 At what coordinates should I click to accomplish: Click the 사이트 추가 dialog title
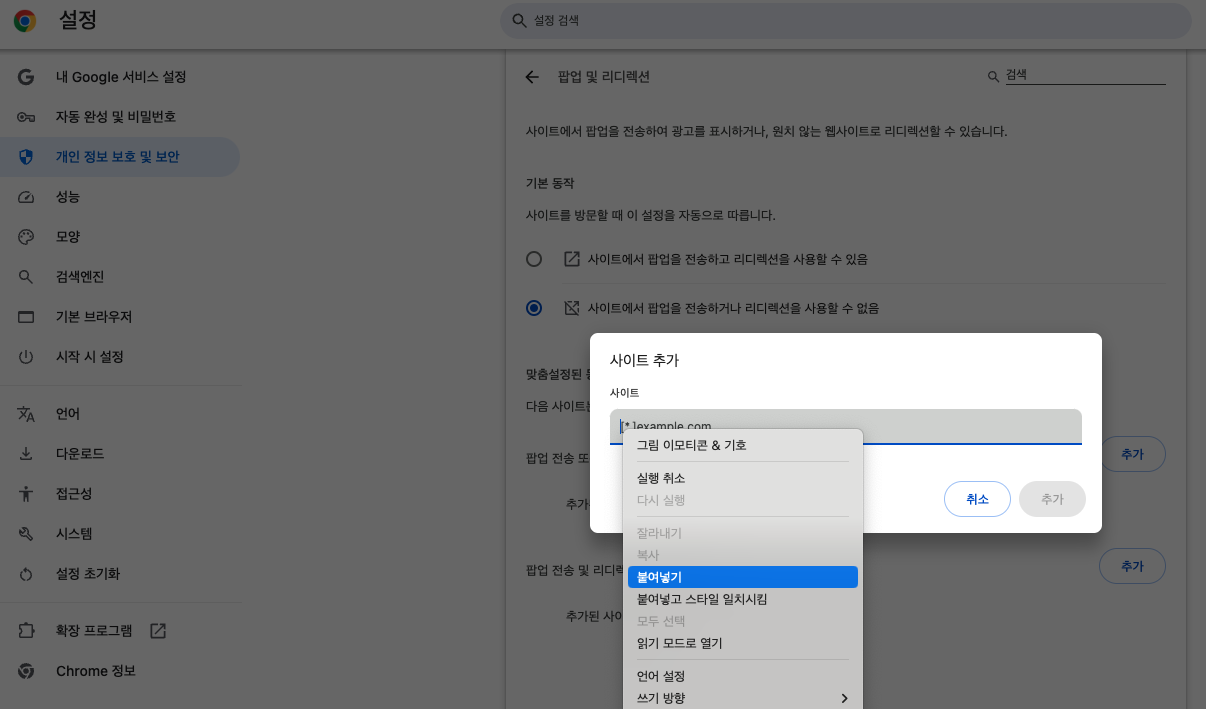pyautogui.click(x=644, y=360)
